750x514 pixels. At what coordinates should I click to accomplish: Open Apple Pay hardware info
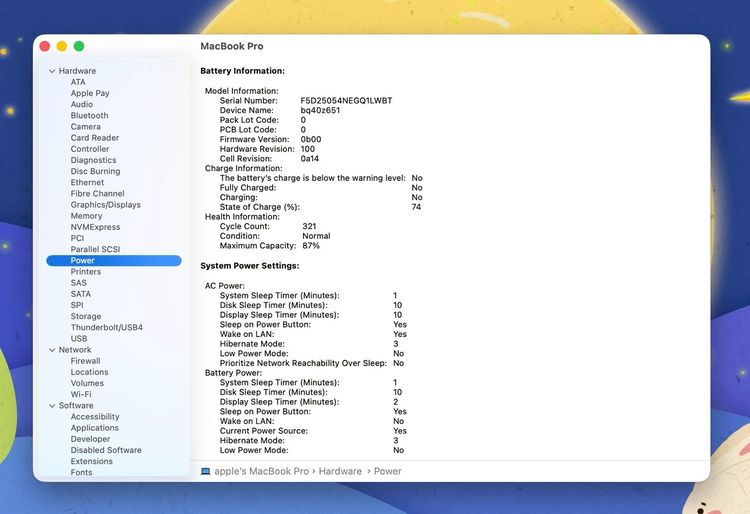point(90,93)
